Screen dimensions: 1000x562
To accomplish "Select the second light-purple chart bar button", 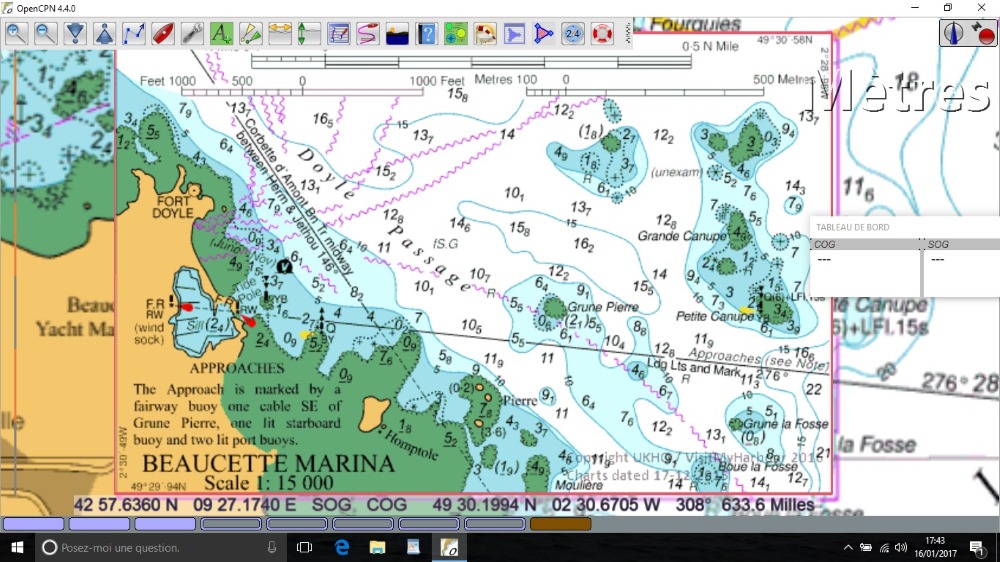I will (99, 524).
